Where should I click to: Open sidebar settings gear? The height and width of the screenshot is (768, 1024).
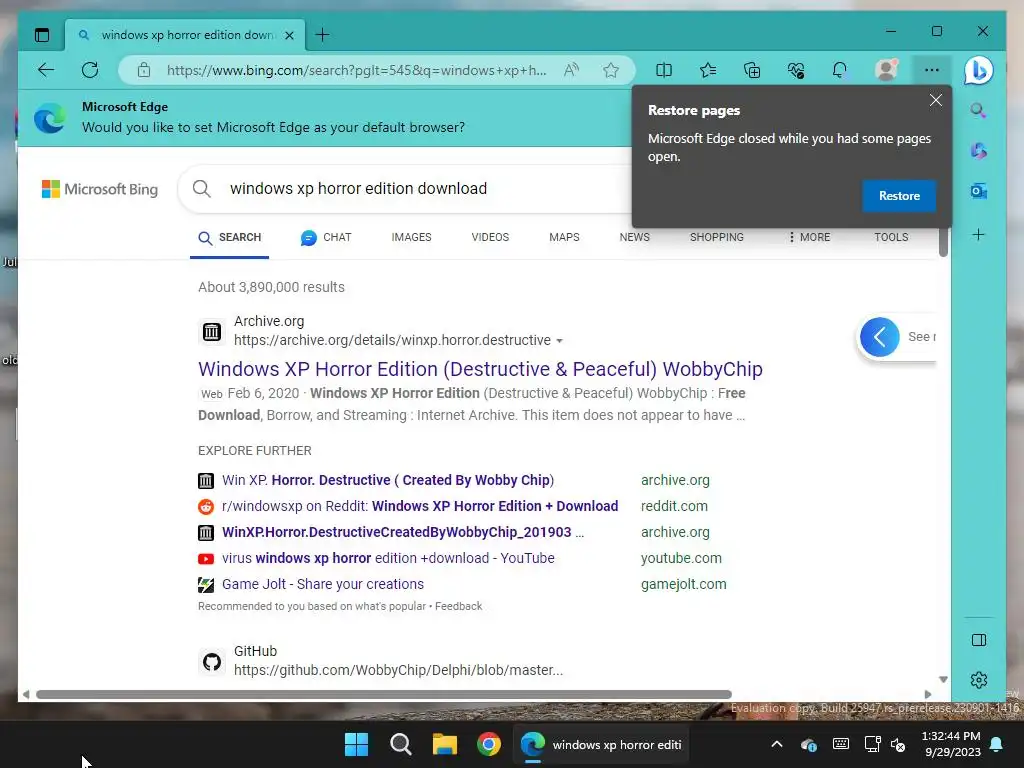979,680
